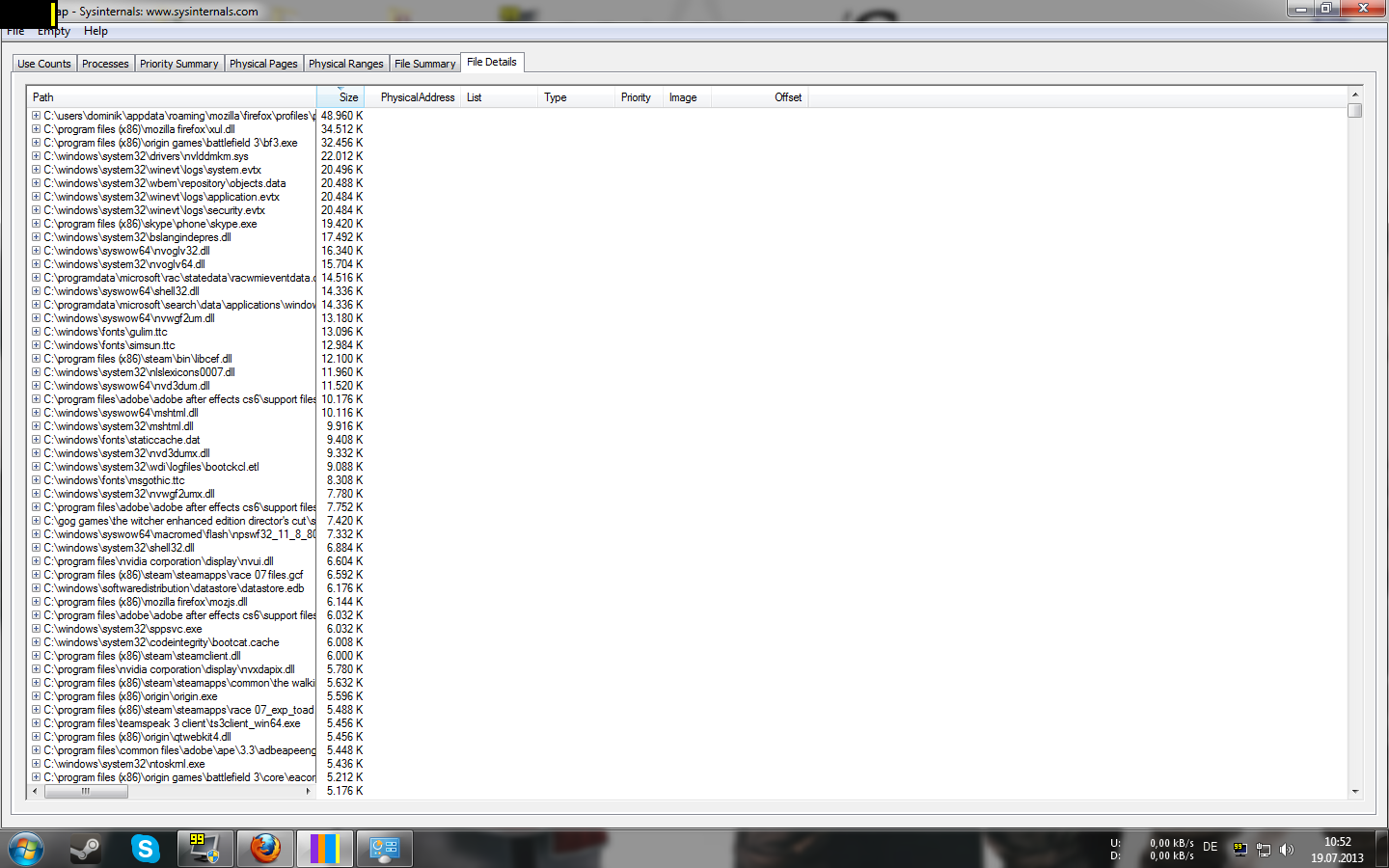1389x868 pixels.
Task: Expand the skype.exe row
Action: 36,223
